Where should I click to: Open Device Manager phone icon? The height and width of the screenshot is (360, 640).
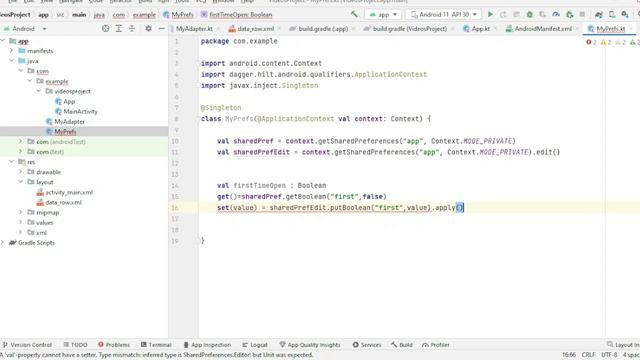click(612, 14)
